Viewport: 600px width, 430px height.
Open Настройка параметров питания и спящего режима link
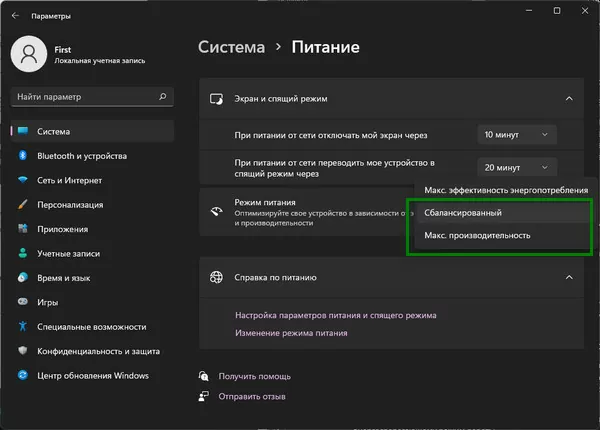click(335, 315)
